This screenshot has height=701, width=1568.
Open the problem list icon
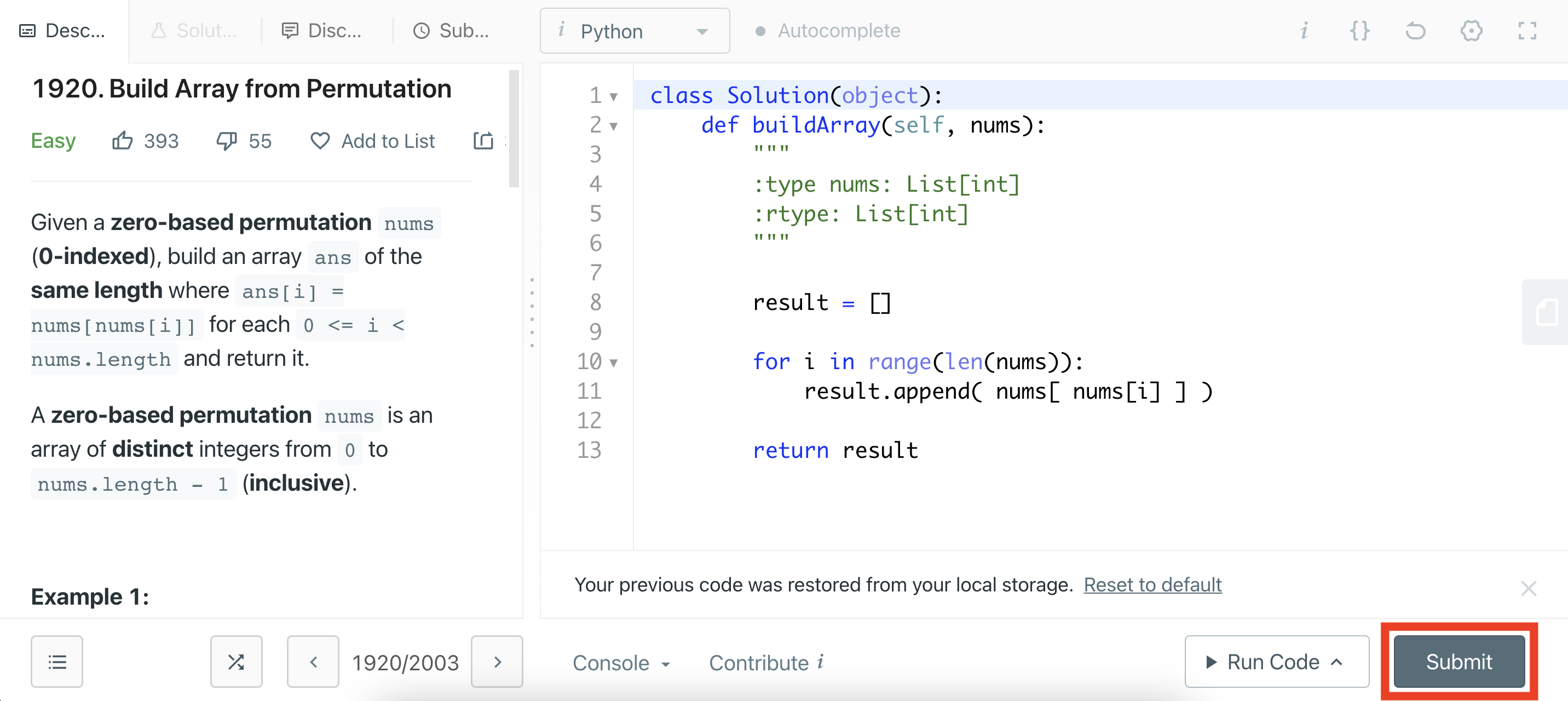click(x=57, y=662)
